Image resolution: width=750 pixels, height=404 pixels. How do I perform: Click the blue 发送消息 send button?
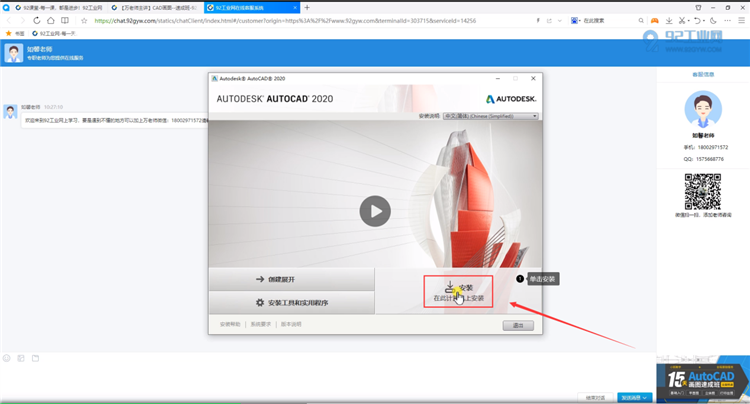[x=635, y=398]
